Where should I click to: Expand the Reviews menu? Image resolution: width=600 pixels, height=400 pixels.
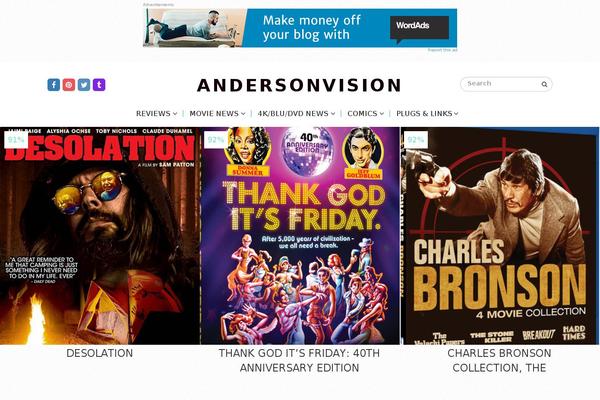click(x=157, y=114)
